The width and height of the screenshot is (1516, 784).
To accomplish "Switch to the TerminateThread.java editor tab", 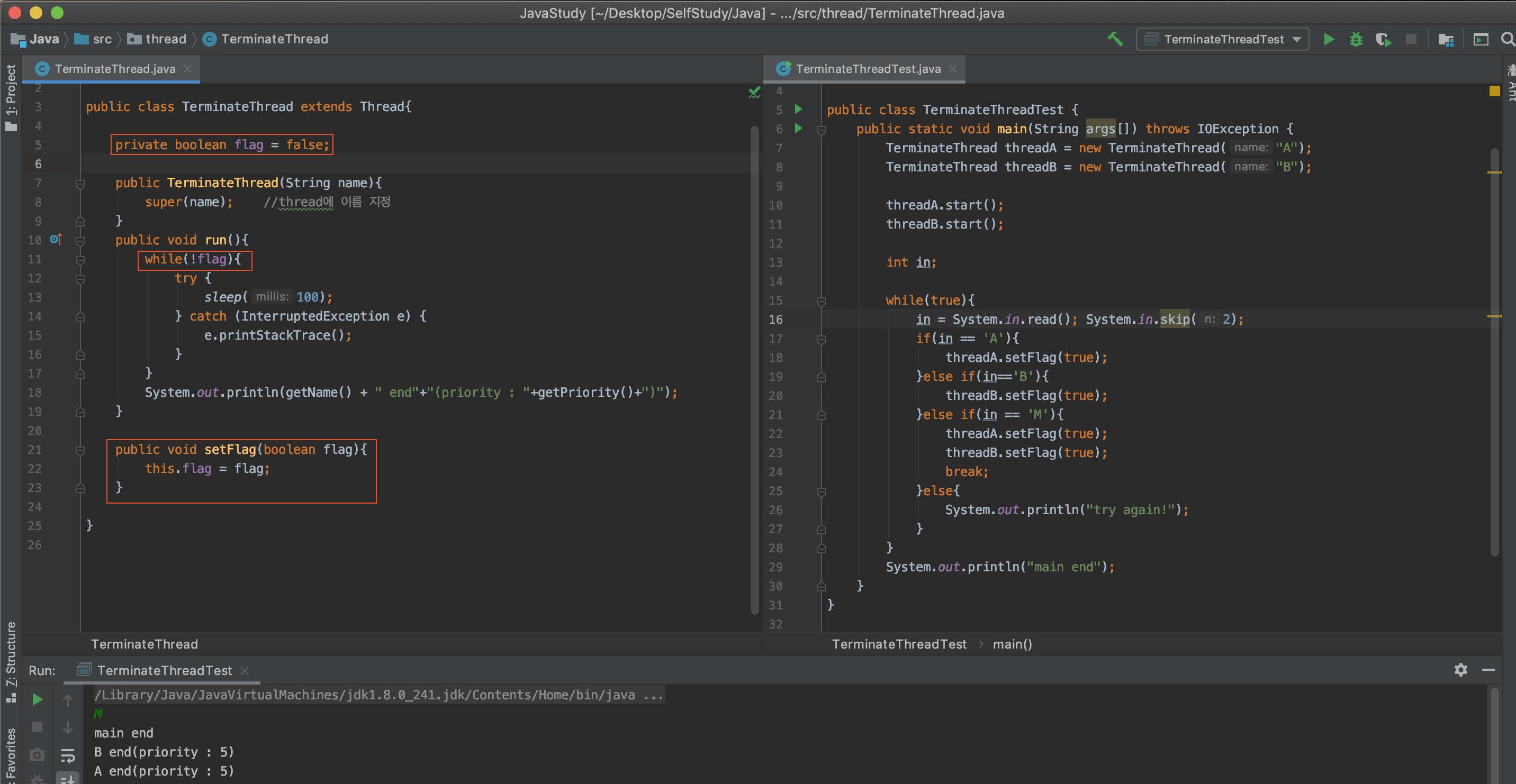I will click(115, 69).
